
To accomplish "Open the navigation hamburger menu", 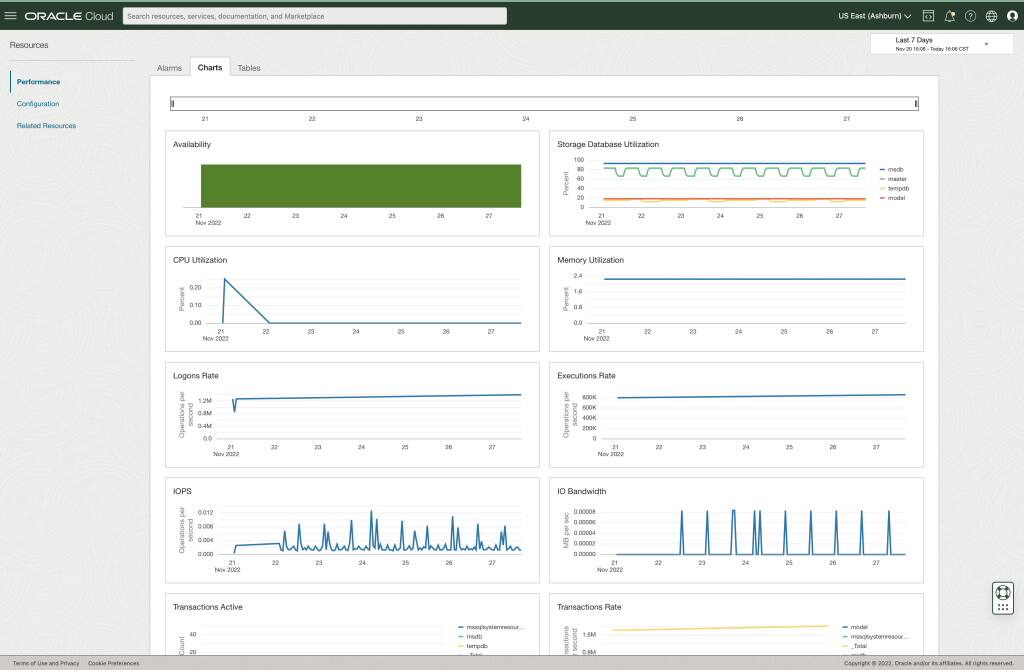I will click(x=13, y=15).
